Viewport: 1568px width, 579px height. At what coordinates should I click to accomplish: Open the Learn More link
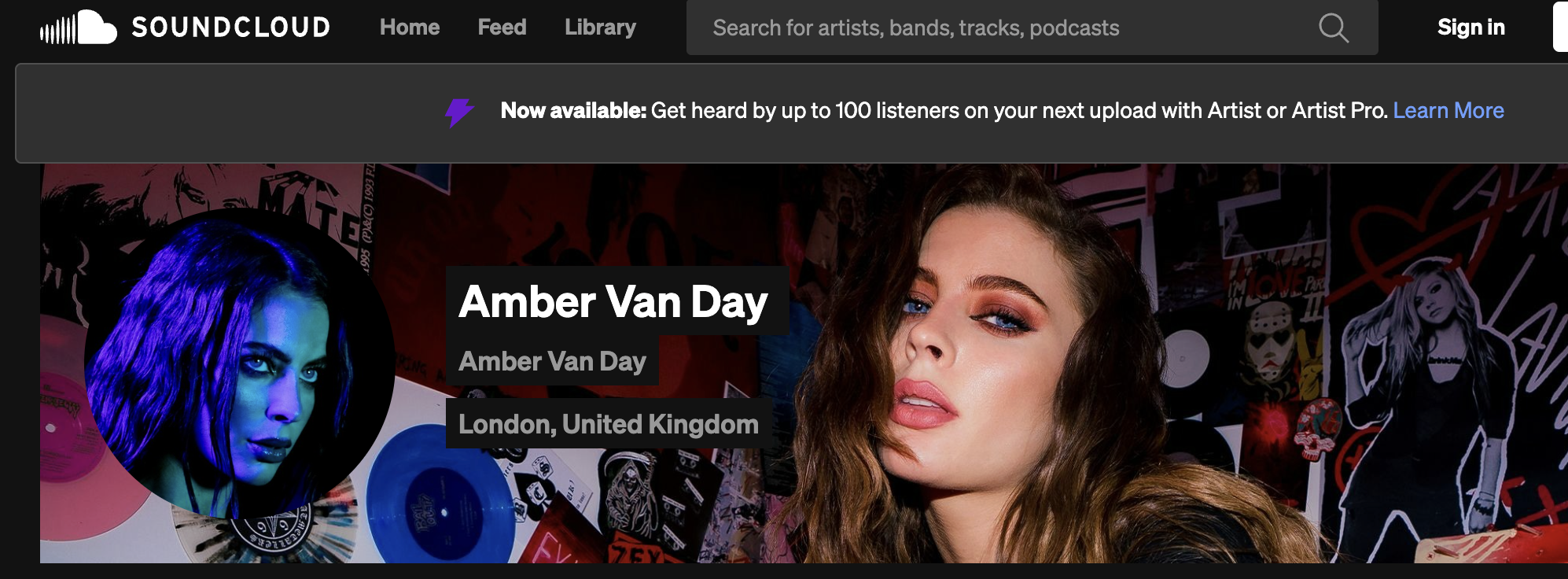pos(1448,111)
